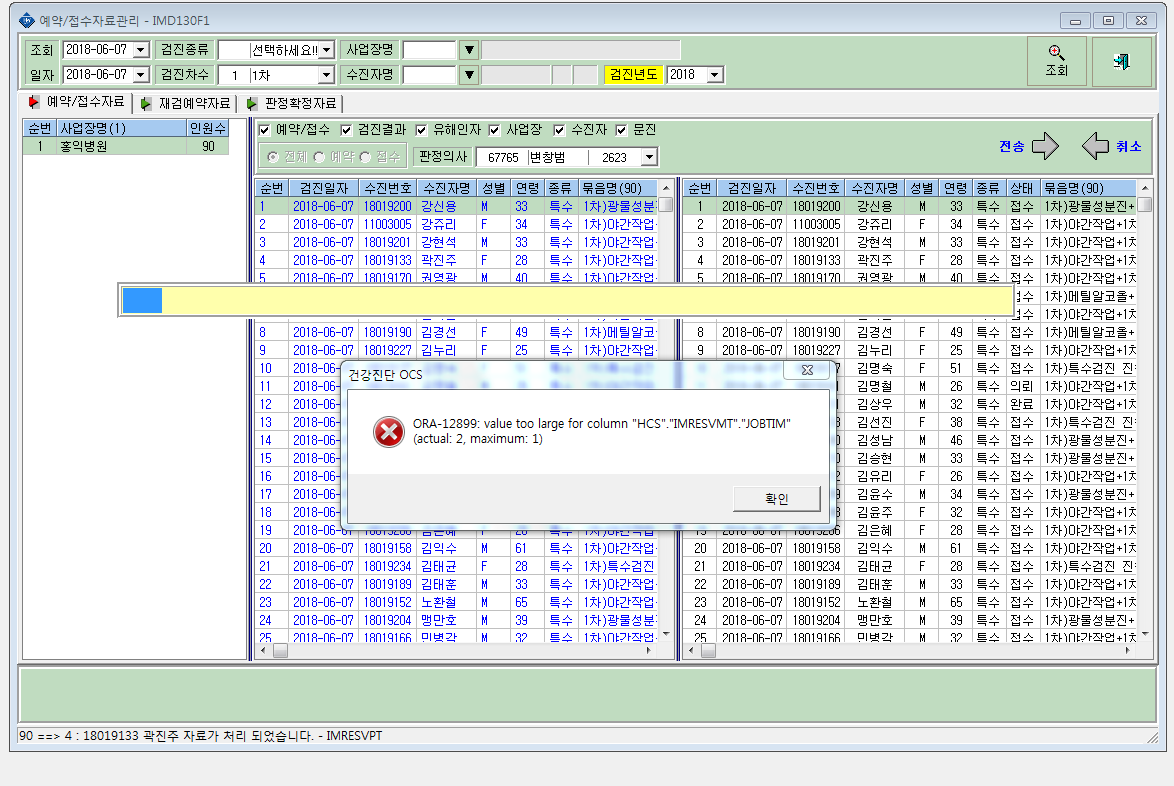Expand the 검진년도 2018 dropdown

[x=715, y=75]
